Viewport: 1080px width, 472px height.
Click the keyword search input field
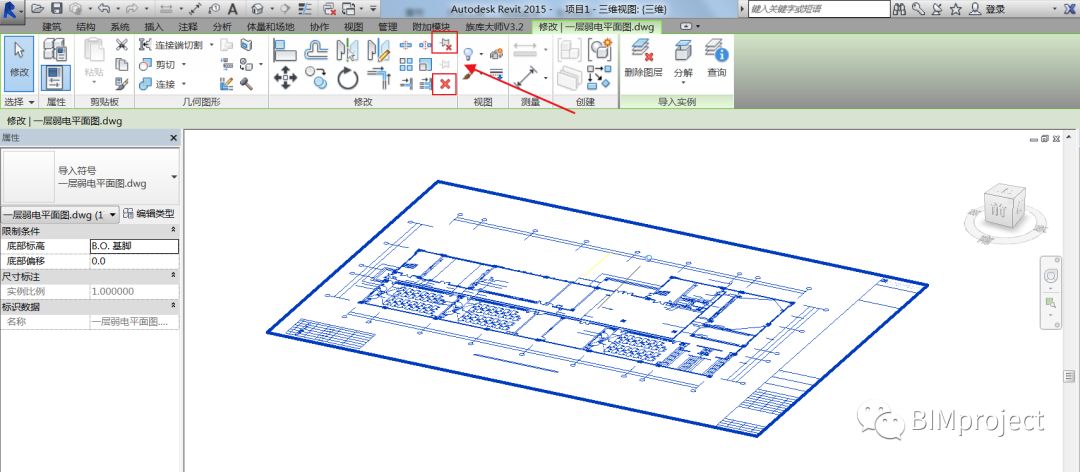819,9
